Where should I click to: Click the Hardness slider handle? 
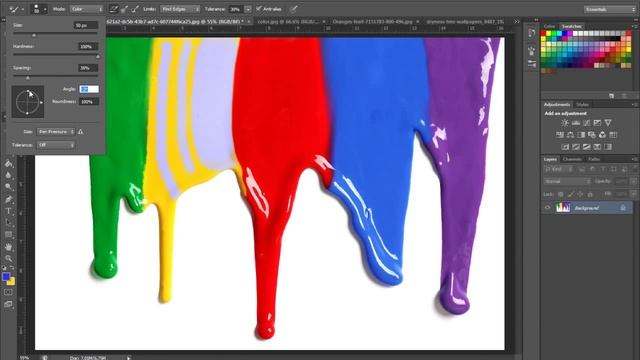pos(98,56)
